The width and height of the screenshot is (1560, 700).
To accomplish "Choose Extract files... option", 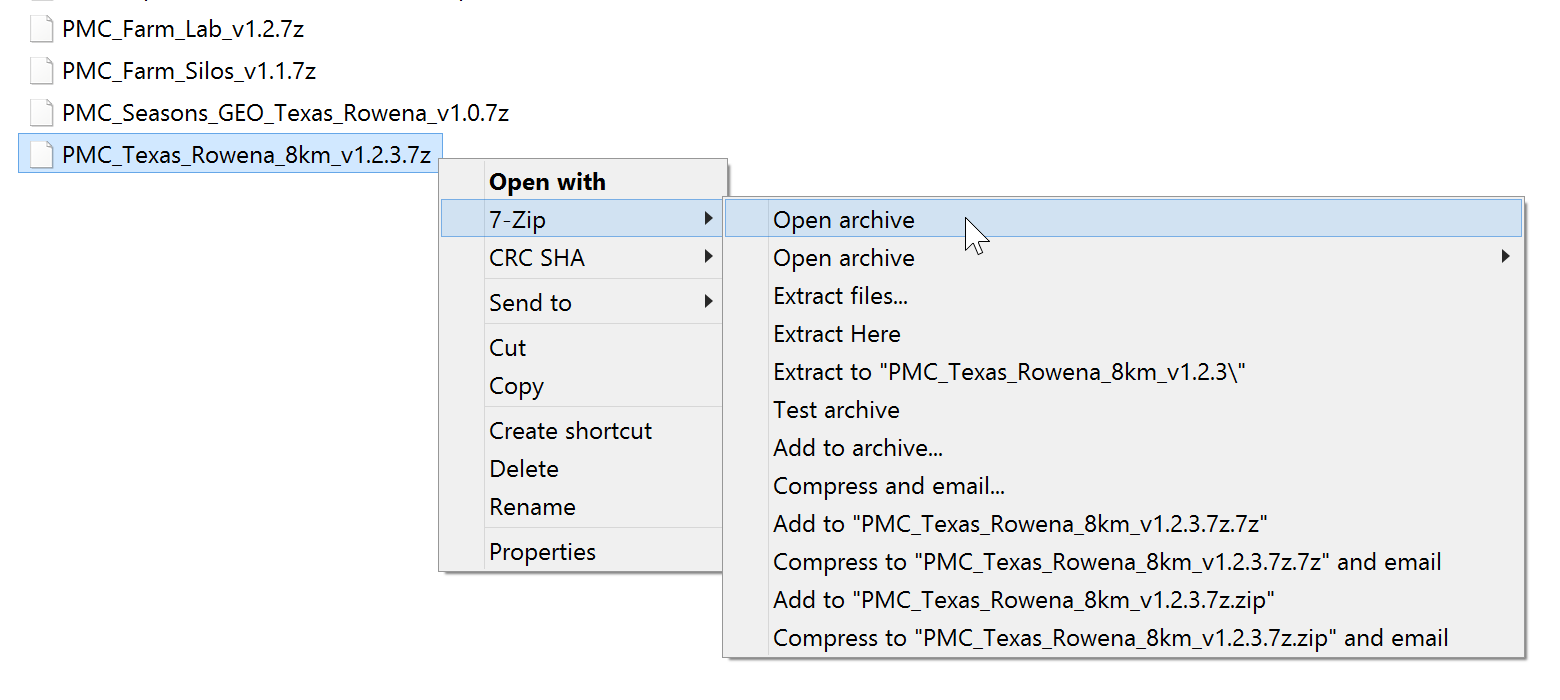I will pyautogui.click(x=1124, y=296).
